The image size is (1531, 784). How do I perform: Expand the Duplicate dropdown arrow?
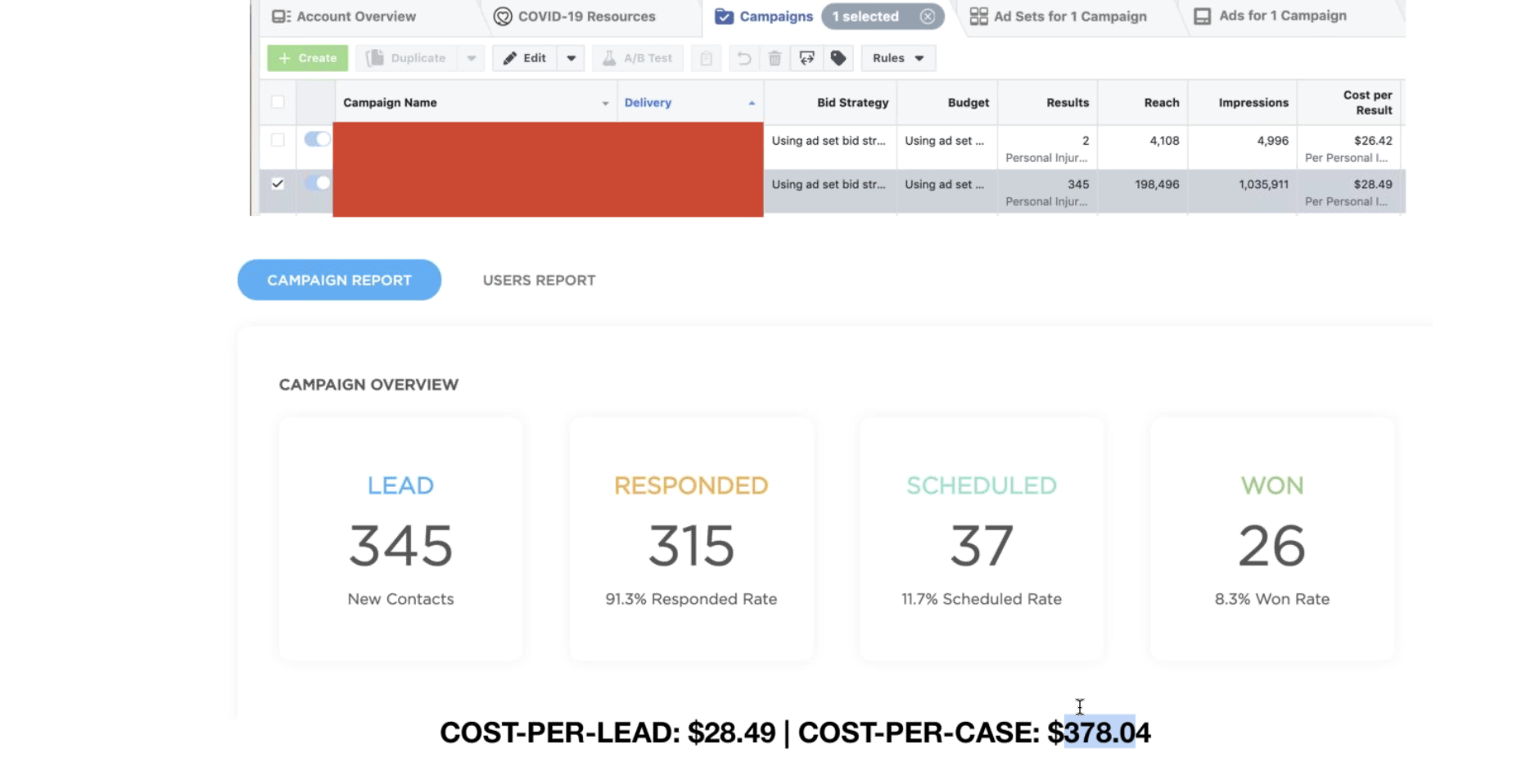point(471,58)
